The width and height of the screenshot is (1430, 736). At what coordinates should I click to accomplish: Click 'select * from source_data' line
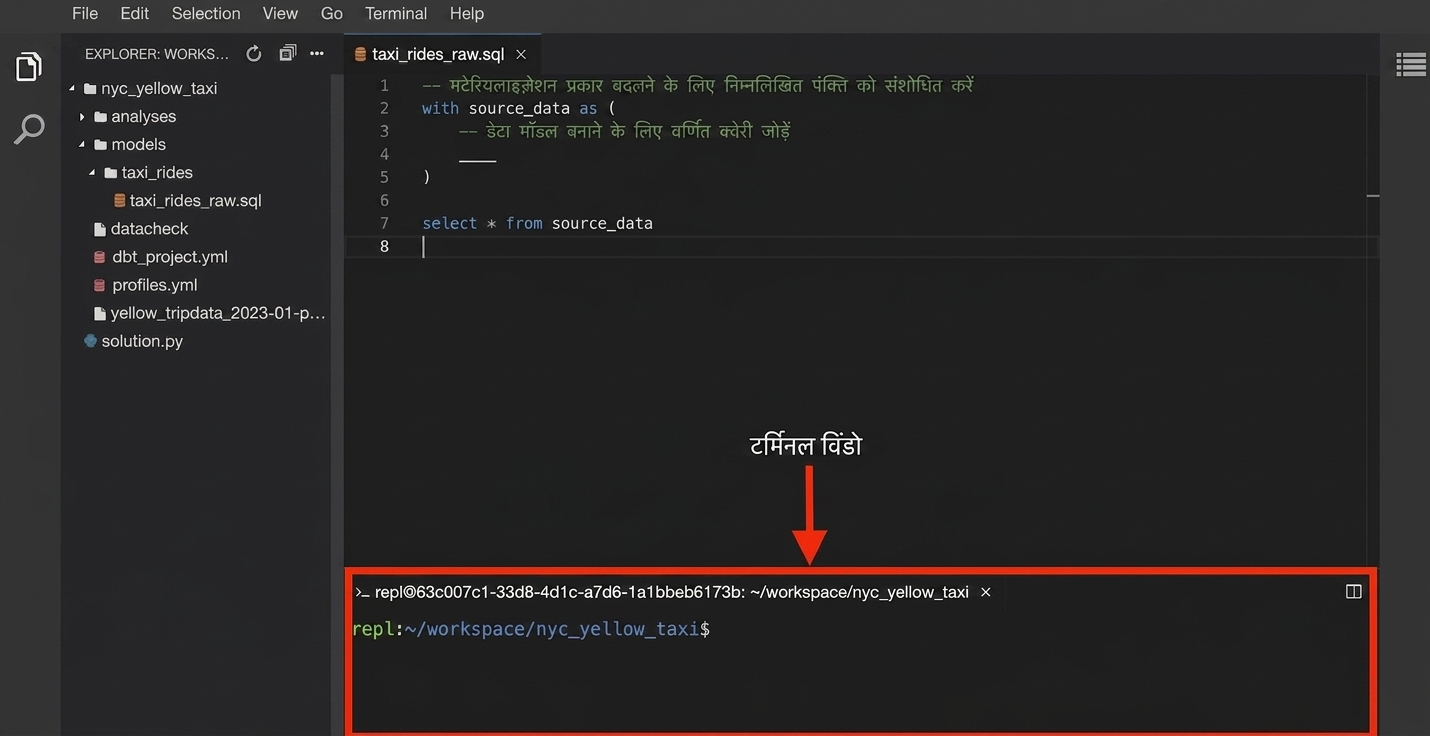[537, 223]
